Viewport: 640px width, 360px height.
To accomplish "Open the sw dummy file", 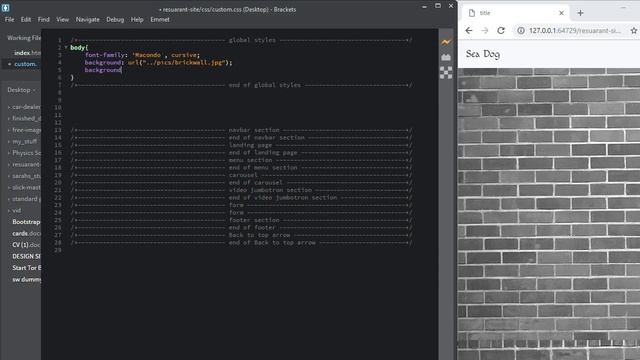I will click(x=26, y=280).
